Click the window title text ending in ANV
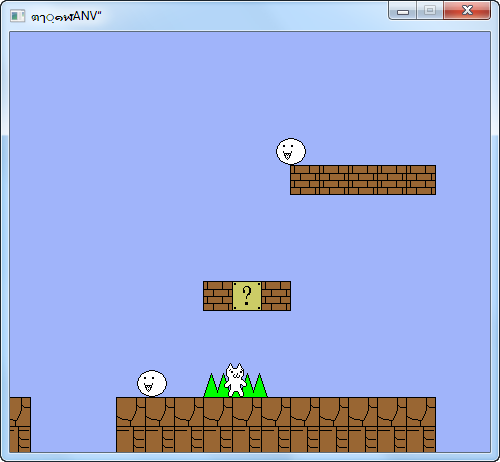The width and height of the screenshot is (500, 462). click(x=66, y=16)
